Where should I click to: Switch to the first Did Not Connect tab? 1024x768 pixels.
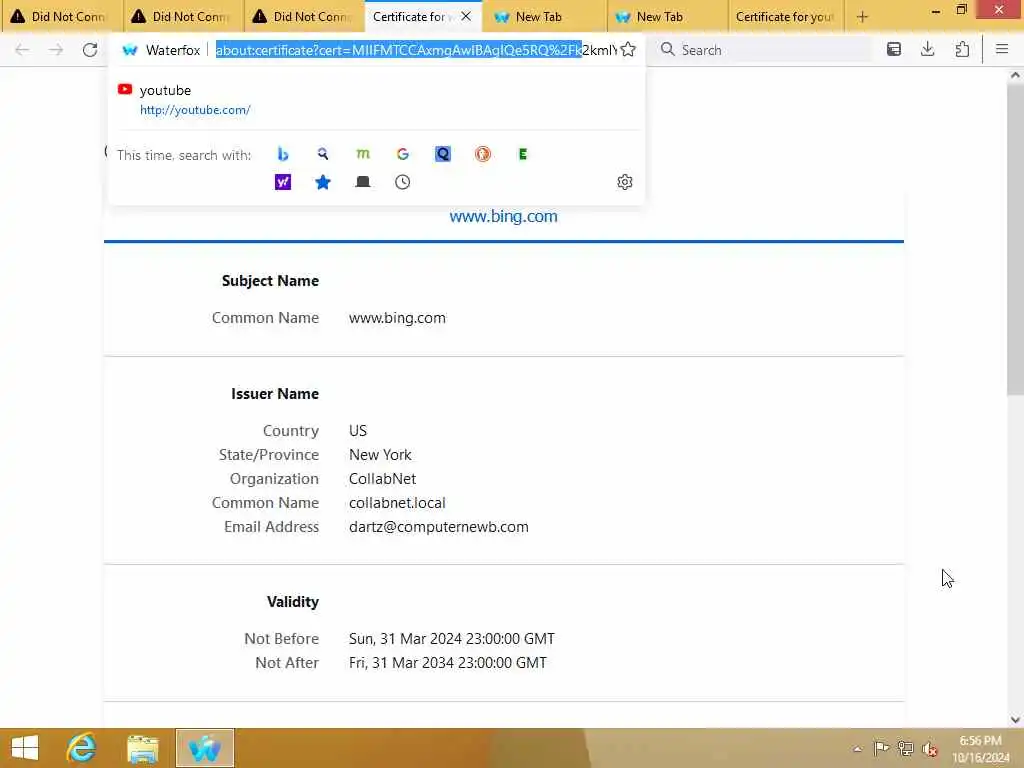[62, 17]
